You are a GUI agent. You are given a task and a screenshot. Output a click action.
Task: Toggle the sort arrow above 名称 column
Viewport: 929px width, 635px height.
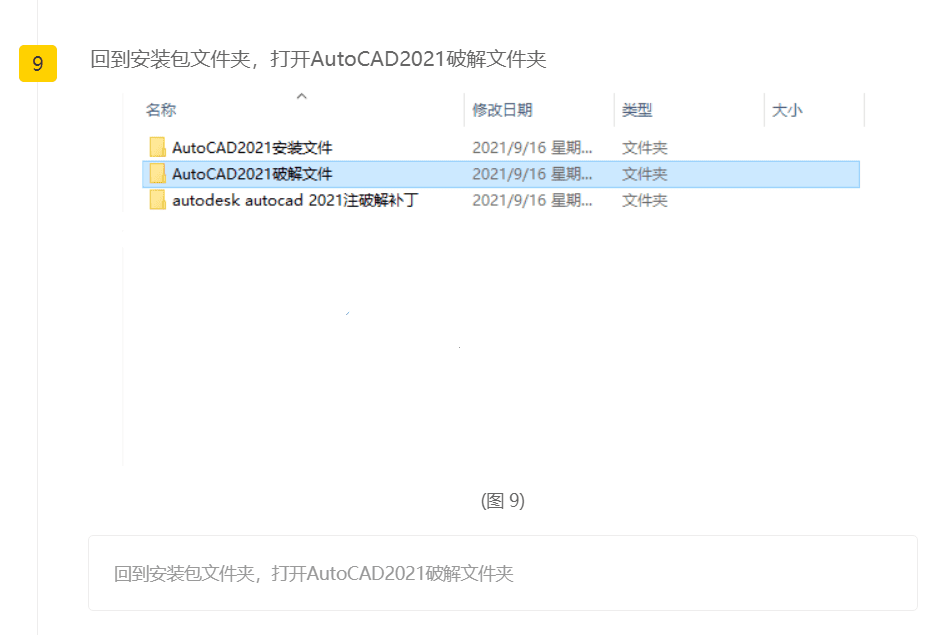click(x=302, y=96)
